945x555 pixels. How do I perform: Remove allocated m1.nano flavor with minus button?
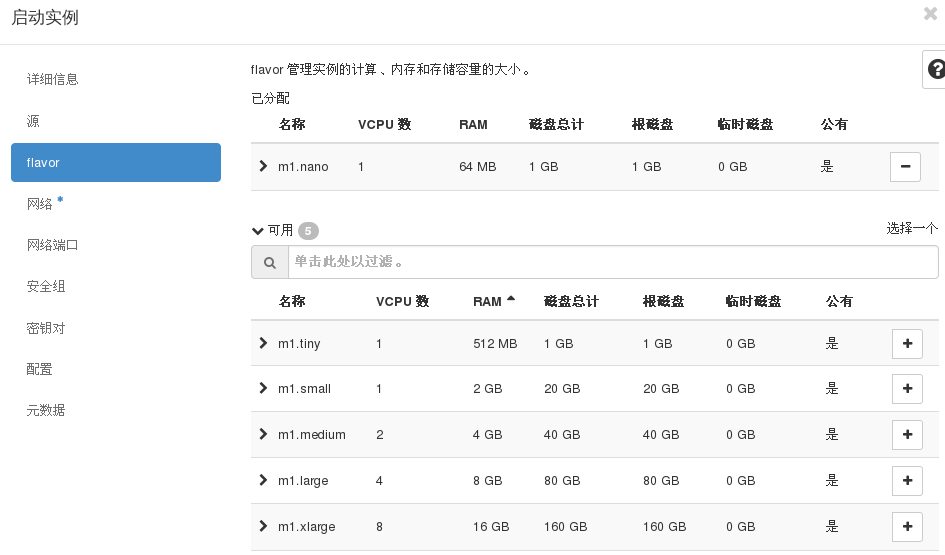pyautogui.click(x=905, y=166)
